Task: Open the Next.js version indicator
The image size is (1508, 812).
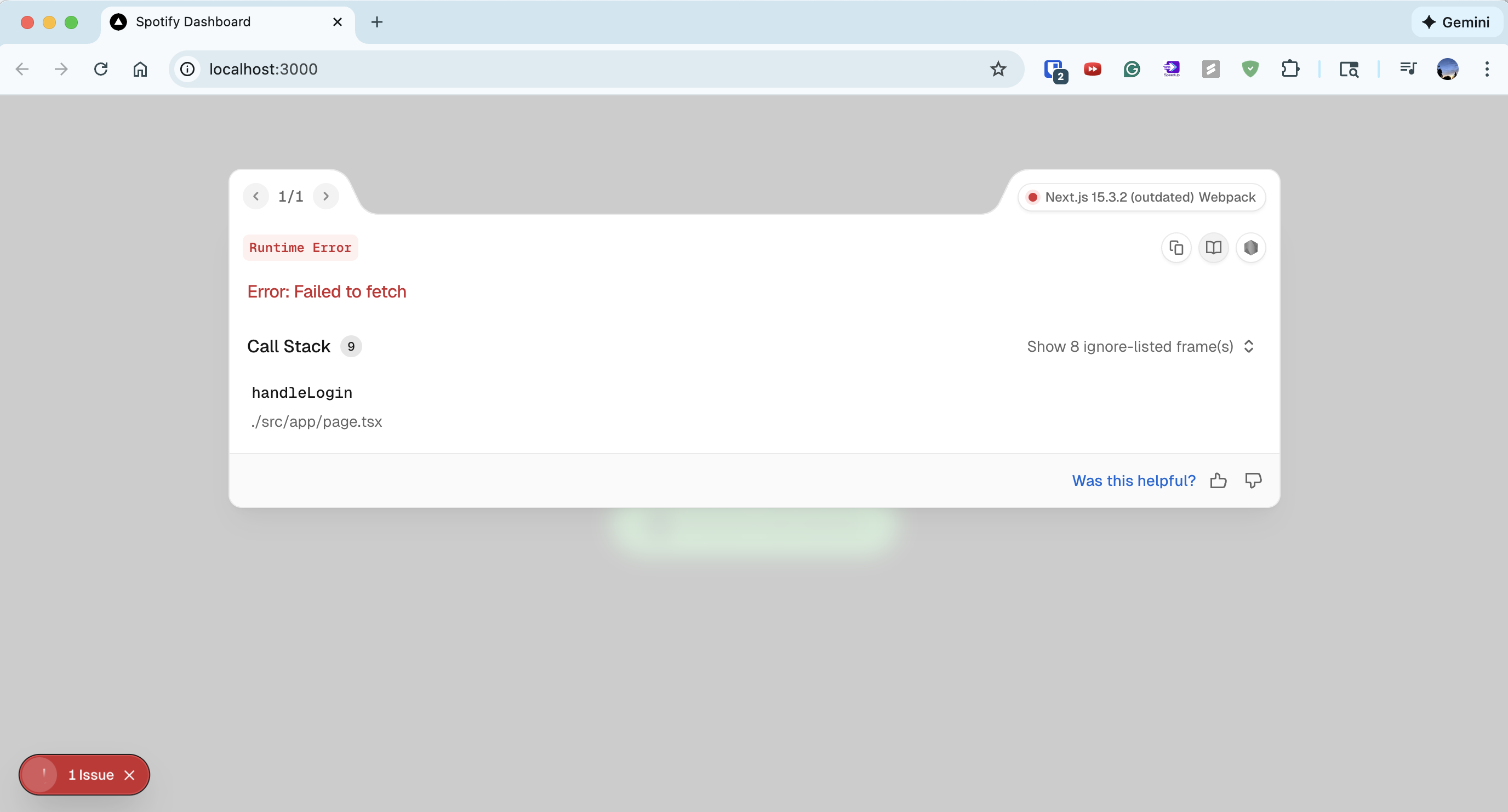Action: pos(1141,197)
